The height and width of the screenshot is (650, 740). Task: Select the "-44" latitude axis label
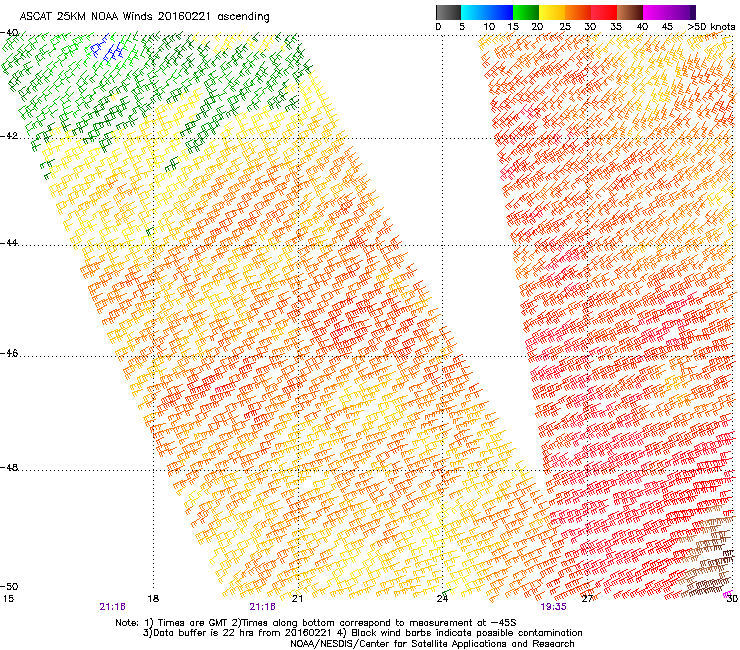point(9,243)
